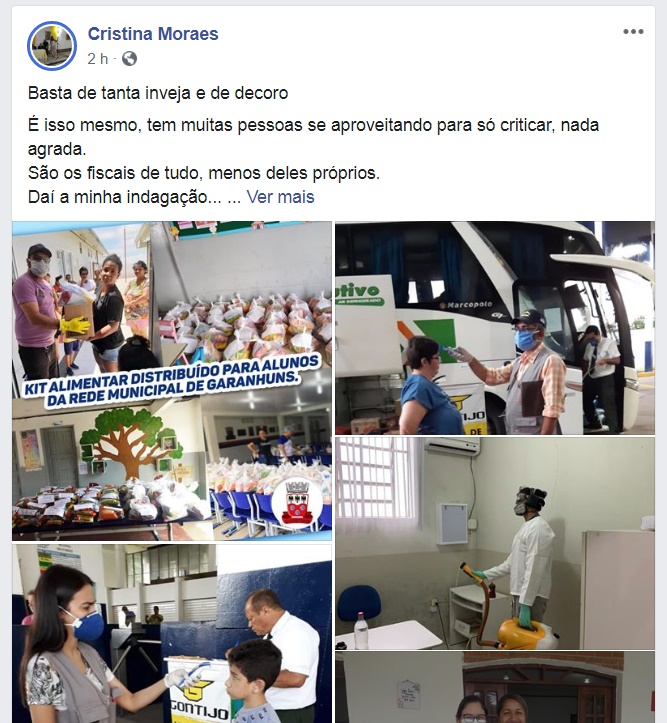Open the masked woman checking boy photo
This screenshot has height=723, width=667.
point(171,634)
